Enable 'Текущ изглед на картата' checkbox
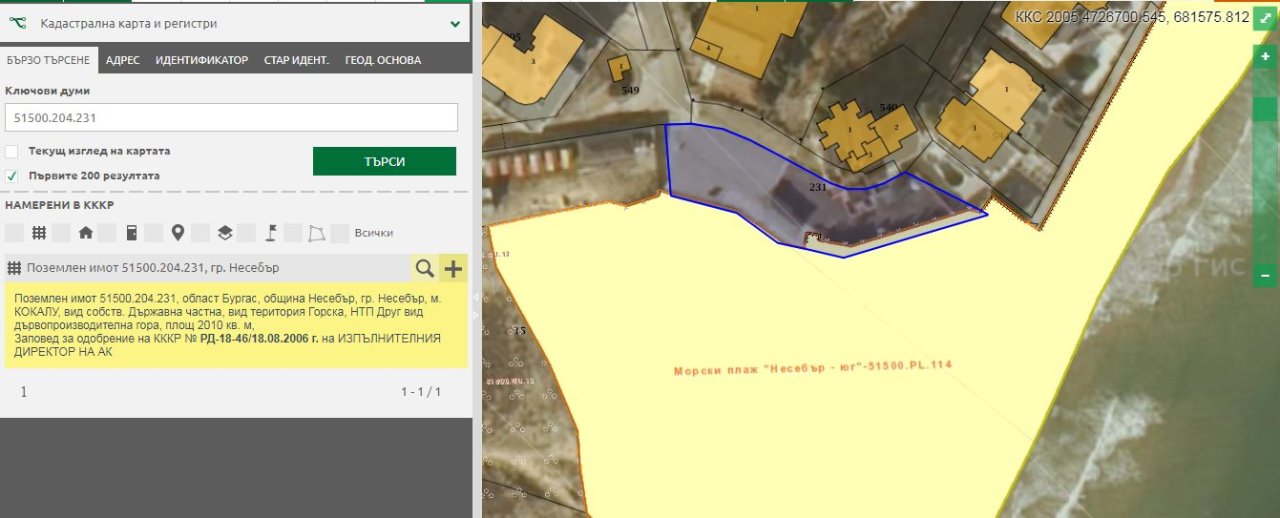Image resolution: width=1280 pixels, height=518 pixels. (x=12, y=151)
